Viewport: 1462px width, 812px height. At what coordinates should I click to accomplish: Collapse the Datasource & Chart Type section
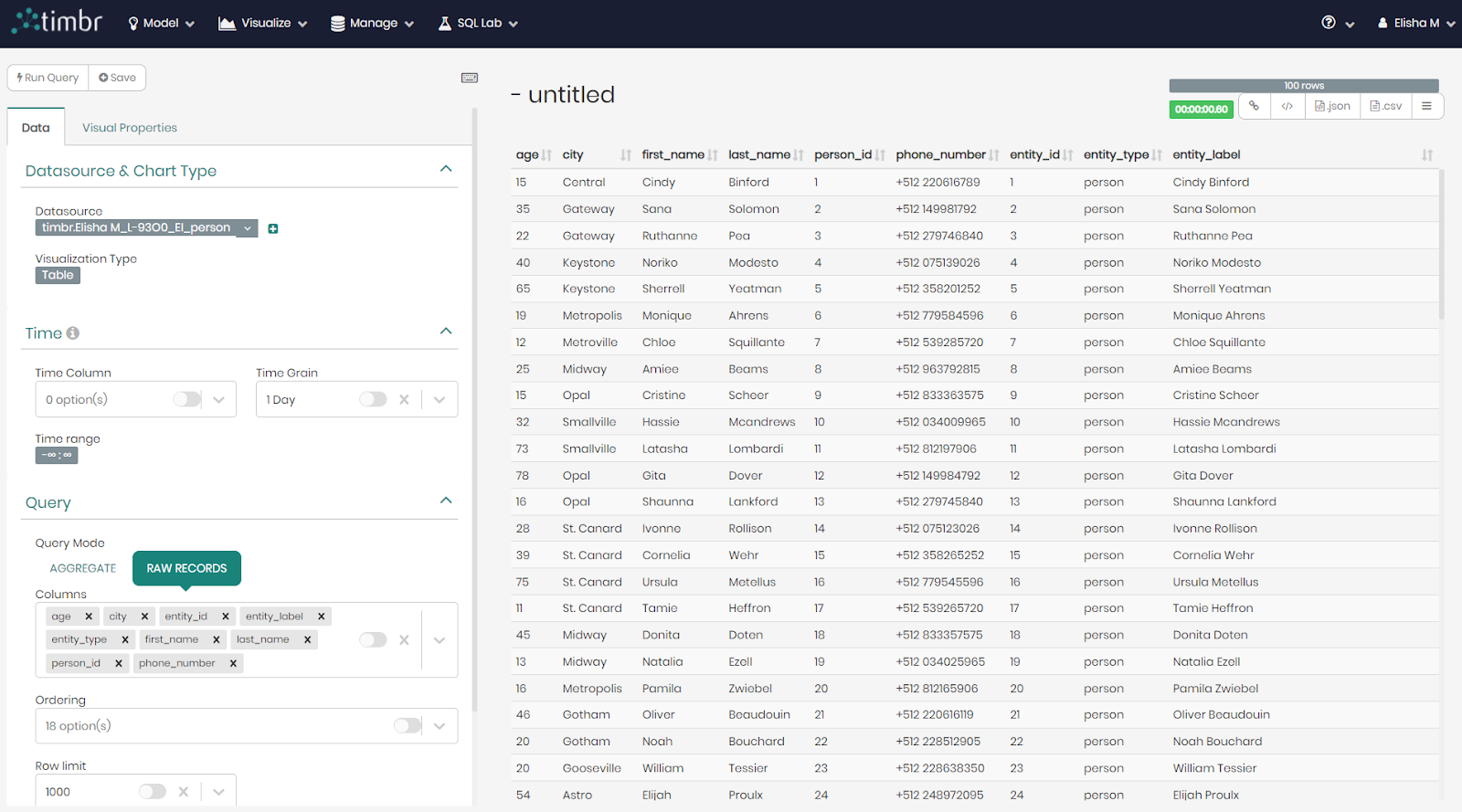point(446,169)
